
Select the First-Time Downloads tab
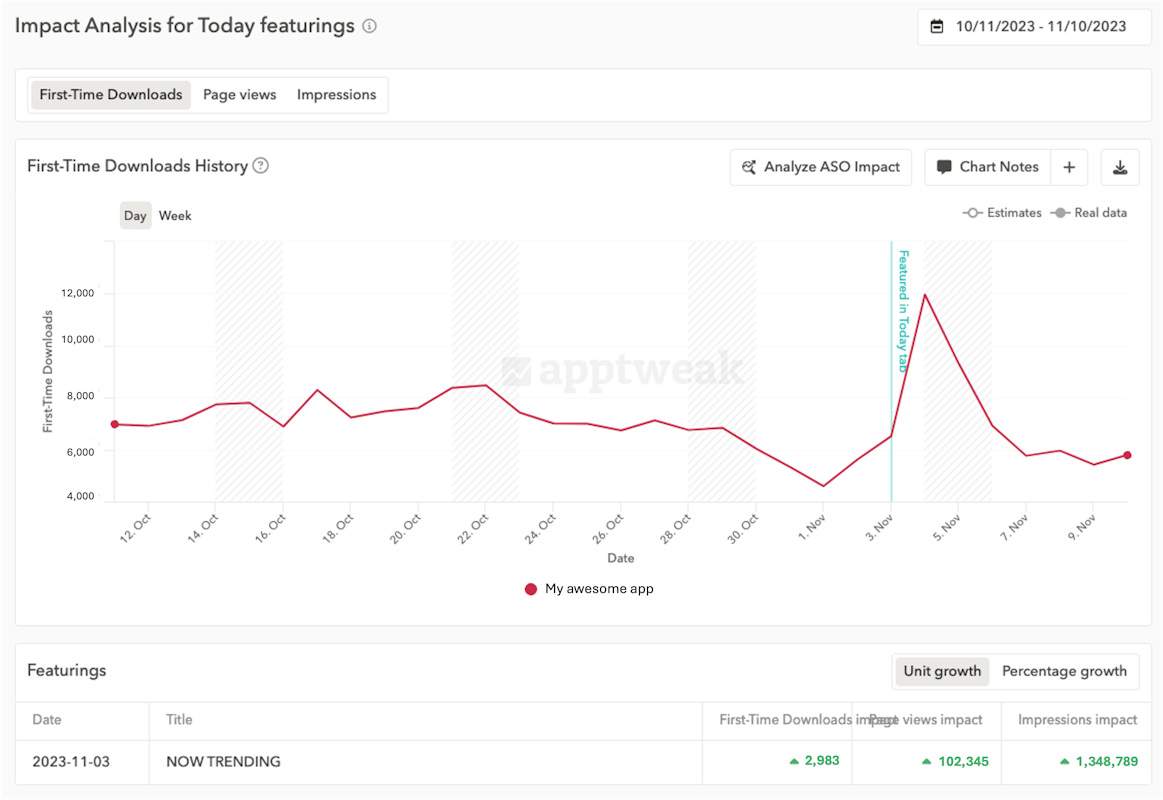[x=111, y=95]
